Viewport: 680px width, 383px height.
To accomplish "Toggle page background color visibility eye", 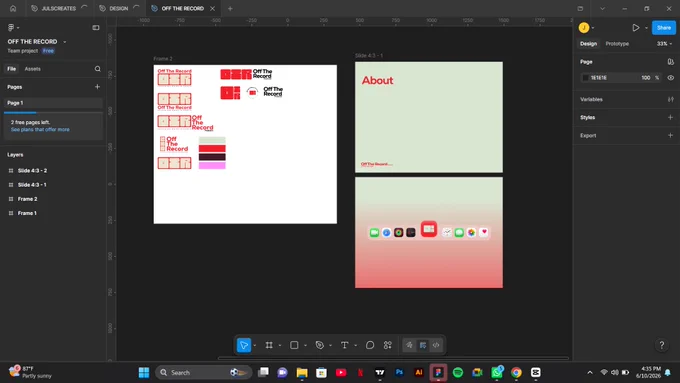I will tap(670, 78).
